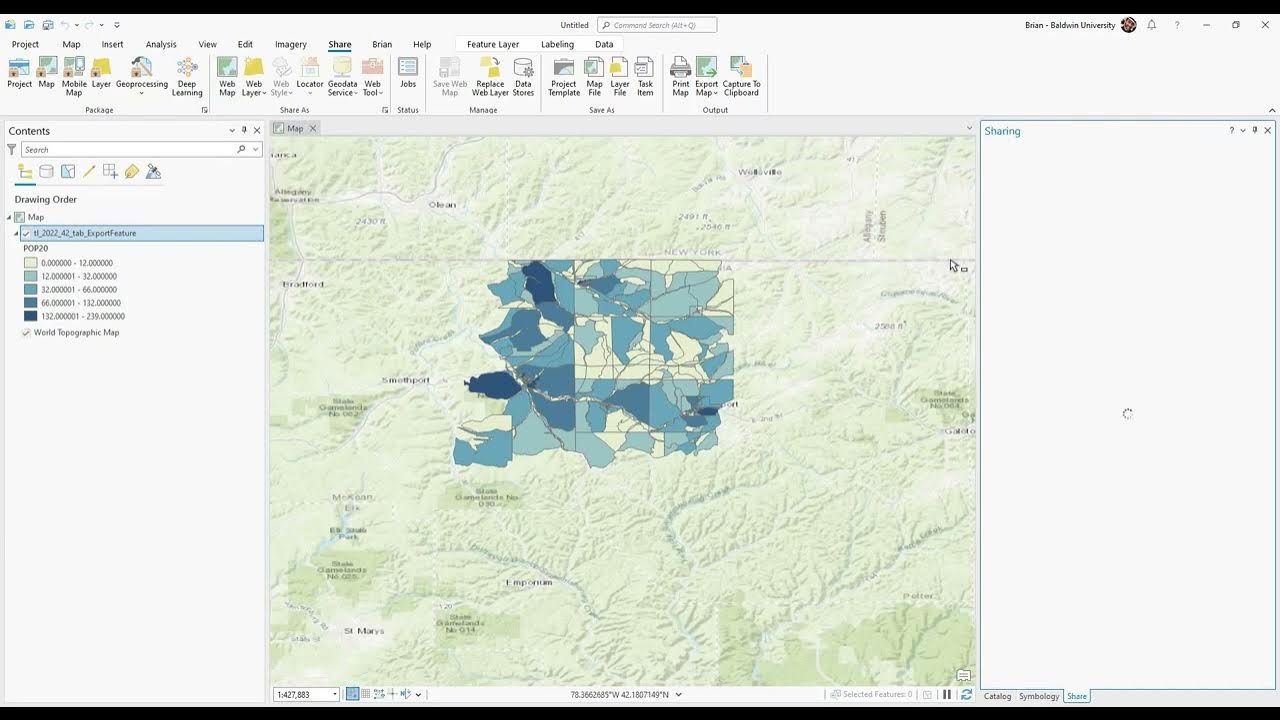Close the Map view tab
This screenshot has width=1280, height=720.
coord(312,128)
